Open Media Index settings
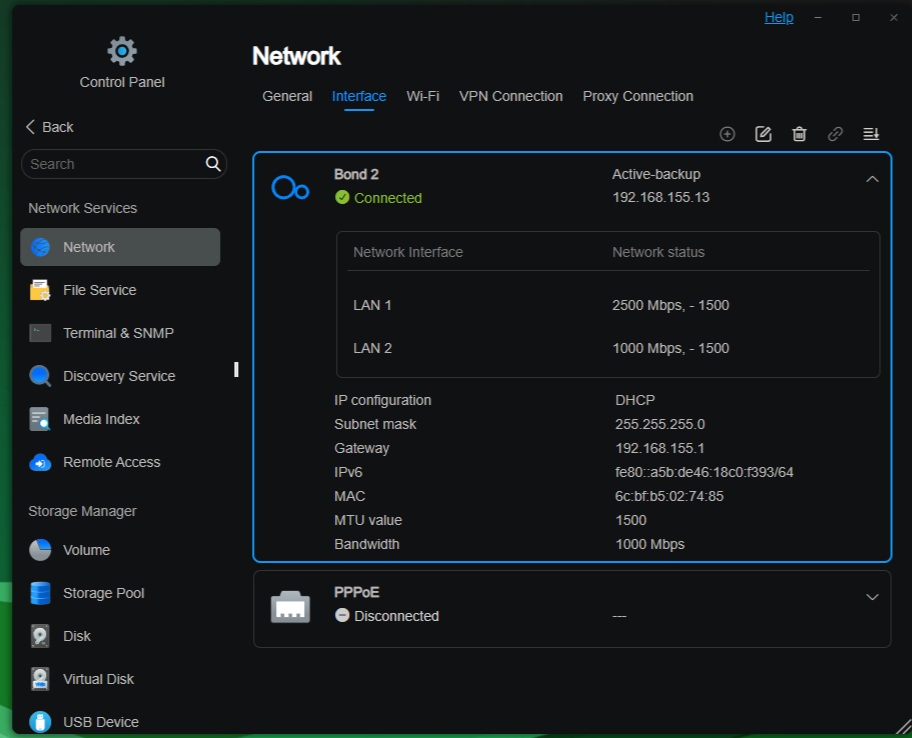The width and height of the screenshot is (912, 738). click(120, 419)
